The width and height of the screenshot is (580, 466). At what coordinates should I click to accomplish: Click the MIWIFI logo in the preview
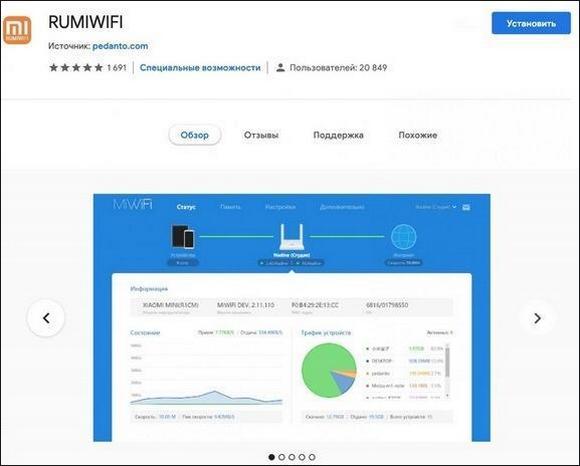[x=132, y=205]
